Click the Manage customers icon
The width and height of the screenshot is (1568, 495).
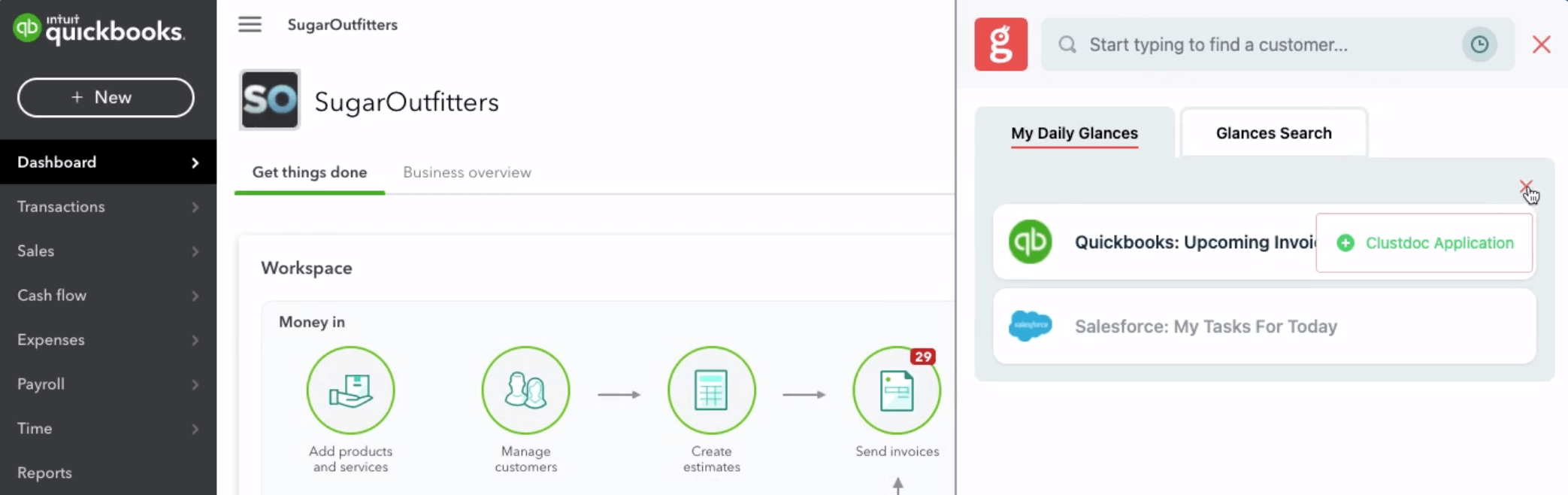[525, 390]
